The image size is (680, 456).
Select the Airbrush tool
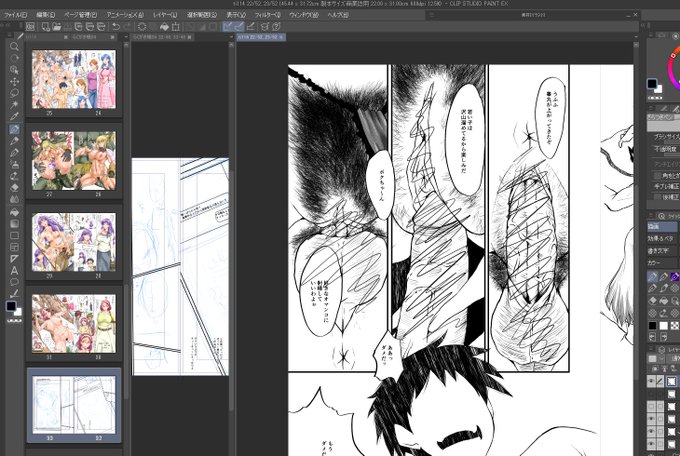[x=14, y=164]
